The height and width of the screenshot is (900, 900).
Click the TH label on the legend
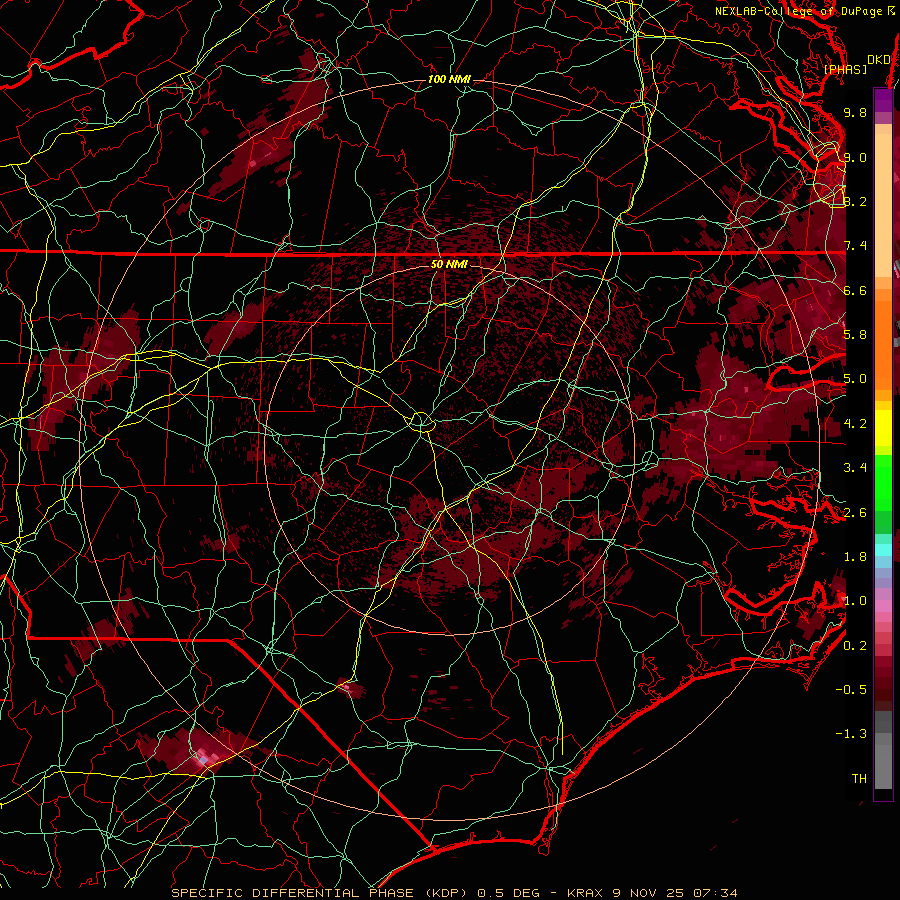tap(859, 779)
